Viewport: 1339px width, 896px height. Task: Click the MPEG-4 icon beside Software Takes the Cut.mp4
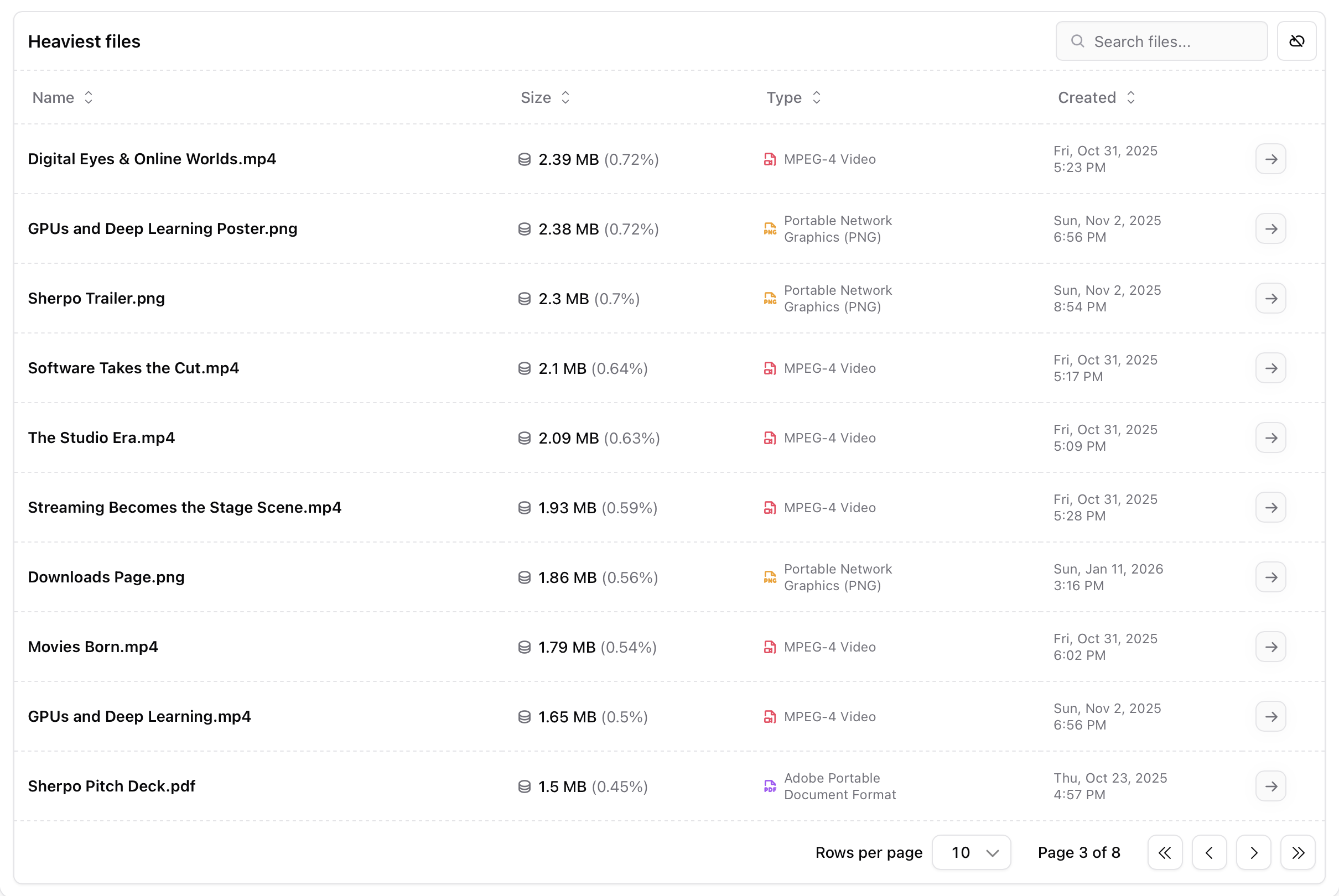pos(770,368)
